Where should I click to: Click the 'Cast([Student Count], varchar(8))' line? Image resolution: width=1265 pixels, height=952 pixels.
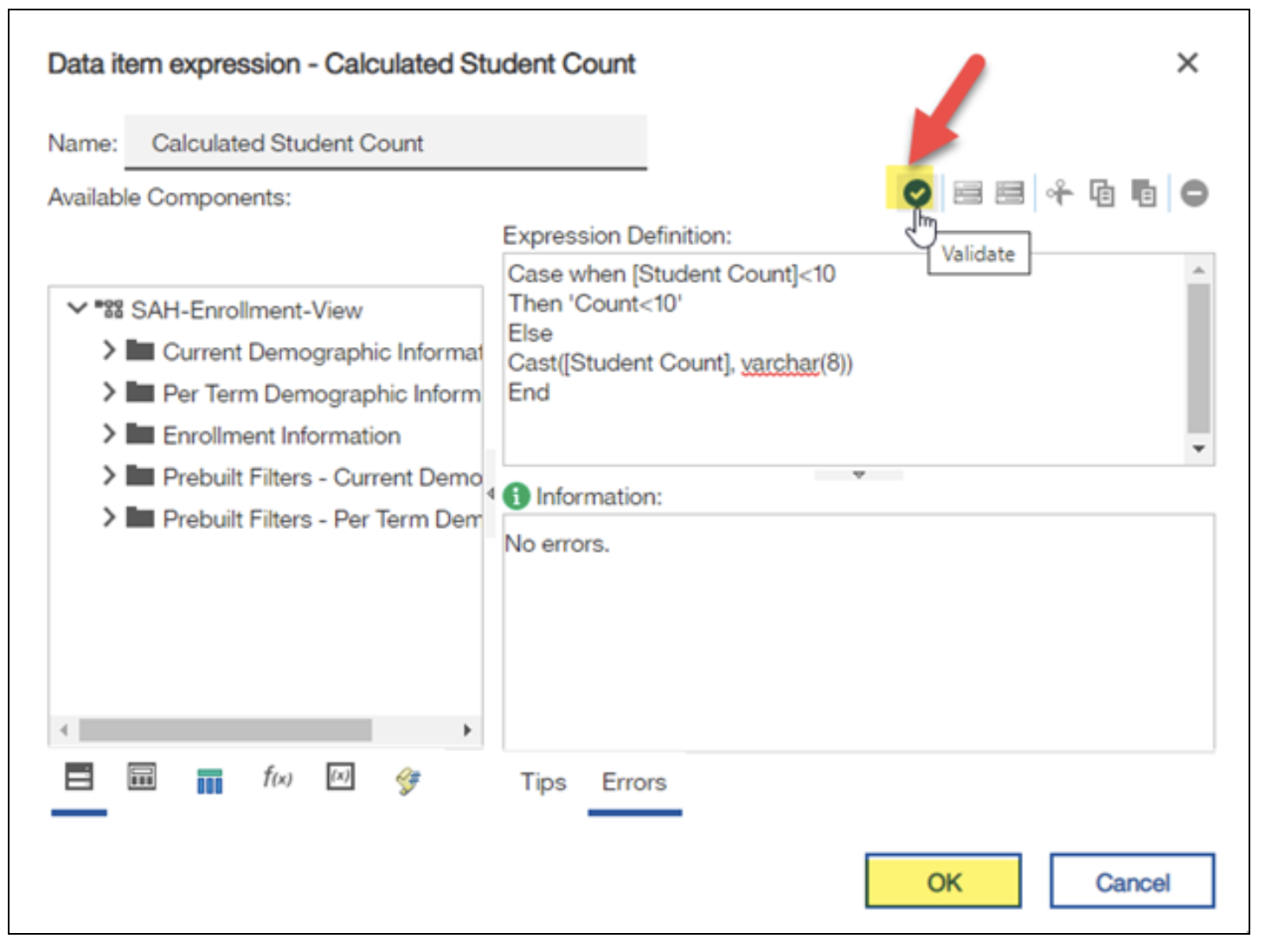(680, 363)
